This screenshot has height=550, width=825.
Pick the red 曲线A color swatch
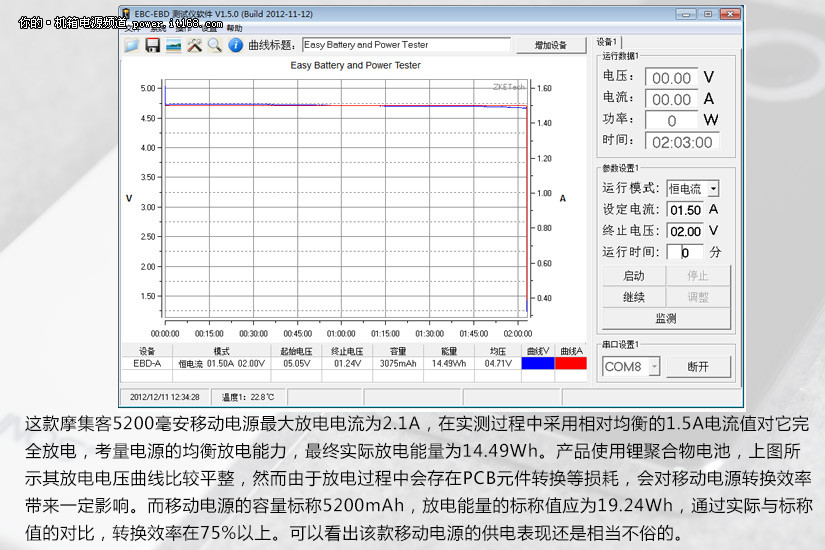pos(571,363)
